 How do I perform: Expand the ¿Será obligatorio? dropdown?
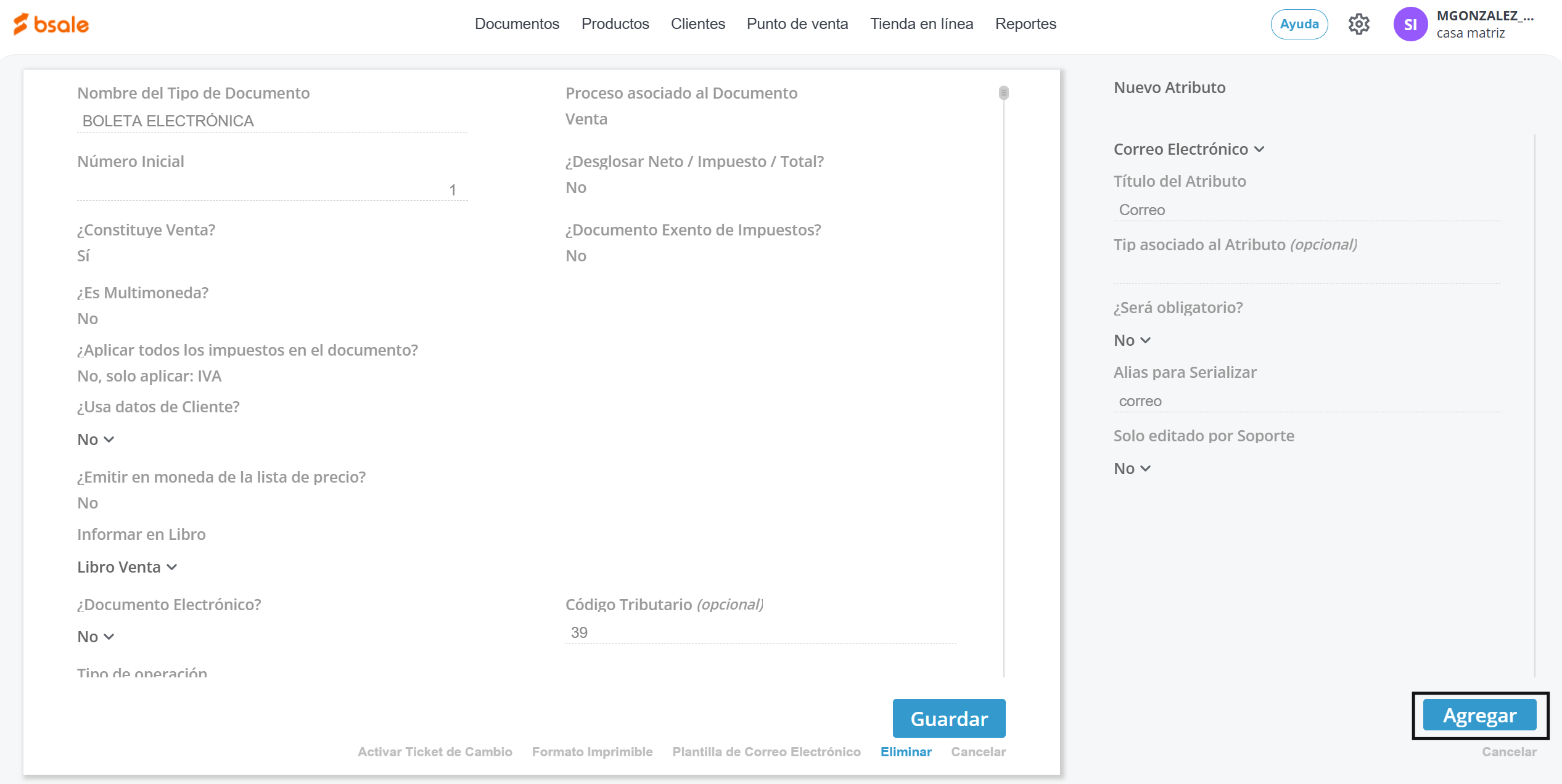tap(1132, 340)
